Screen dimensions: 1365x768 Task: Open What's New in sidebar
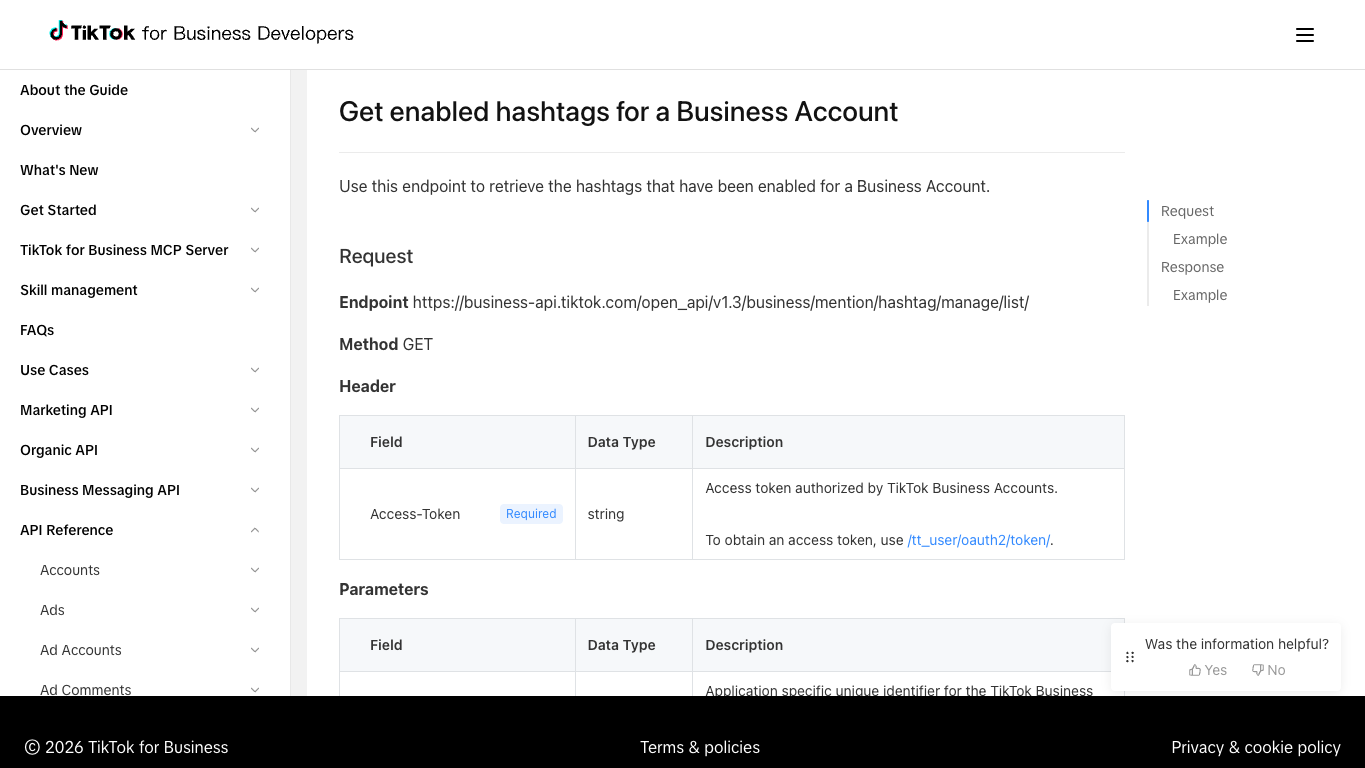59,170
